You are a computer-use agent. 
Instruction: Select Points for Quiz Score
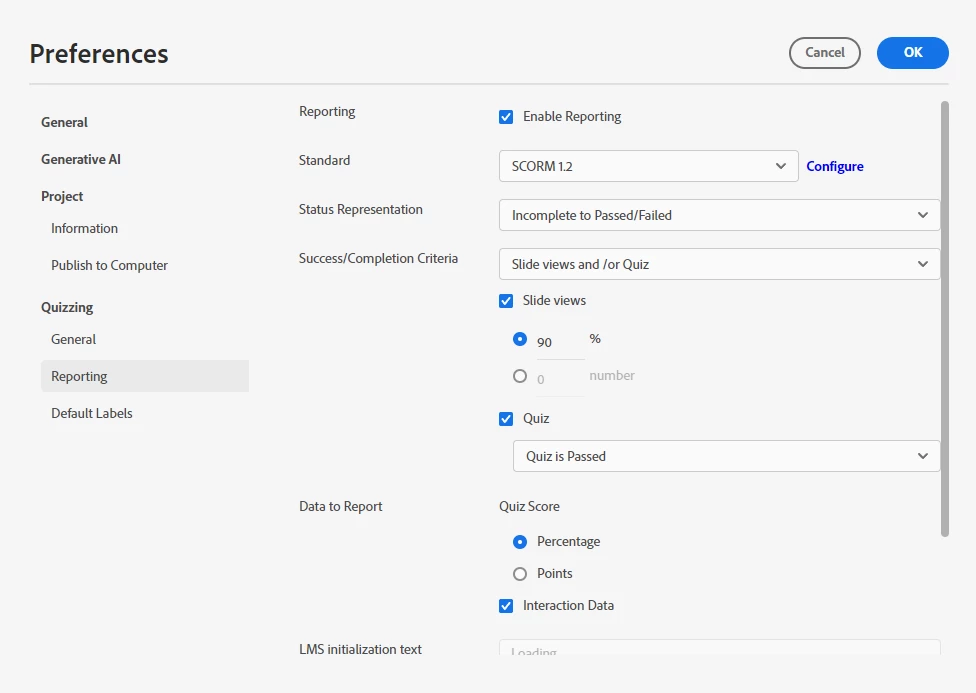(x=520, y=574)
